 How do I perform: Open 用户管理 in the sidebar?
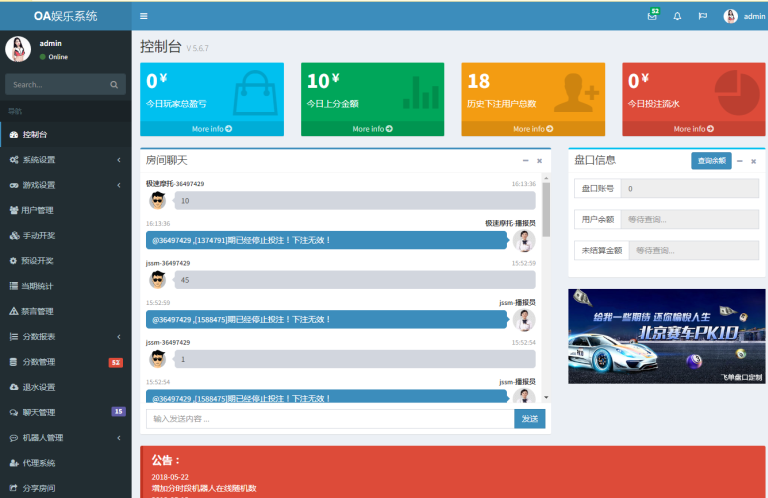coord(37,210)
